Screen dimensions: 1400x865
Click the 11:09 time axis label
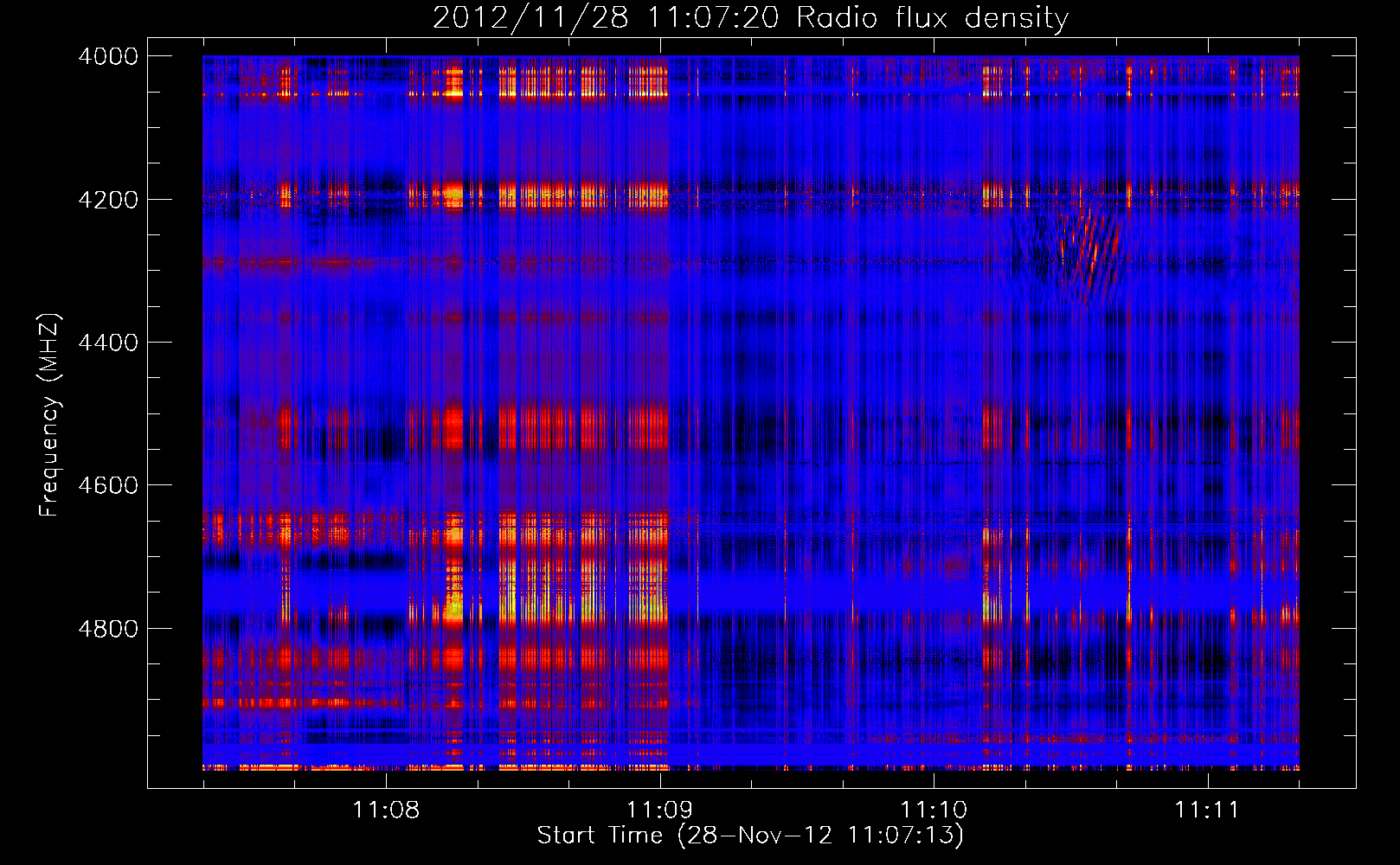660,811
